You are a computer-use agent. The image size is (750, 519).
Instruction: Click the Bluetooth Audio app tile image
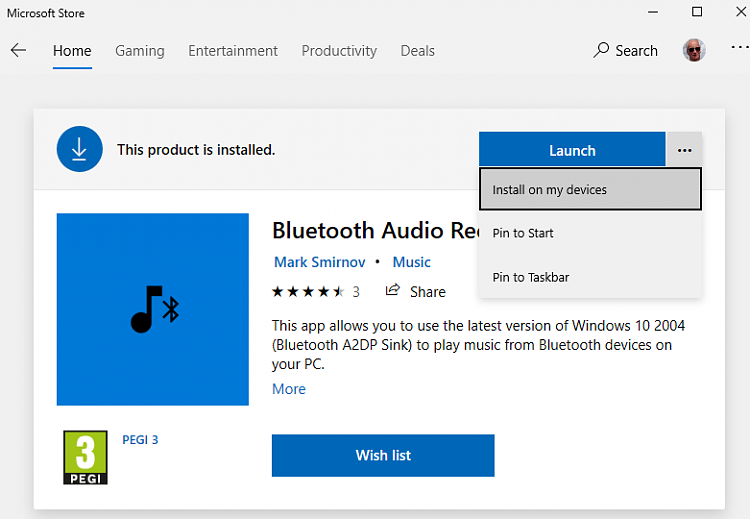pyautogui.click(x=153, y=309)
